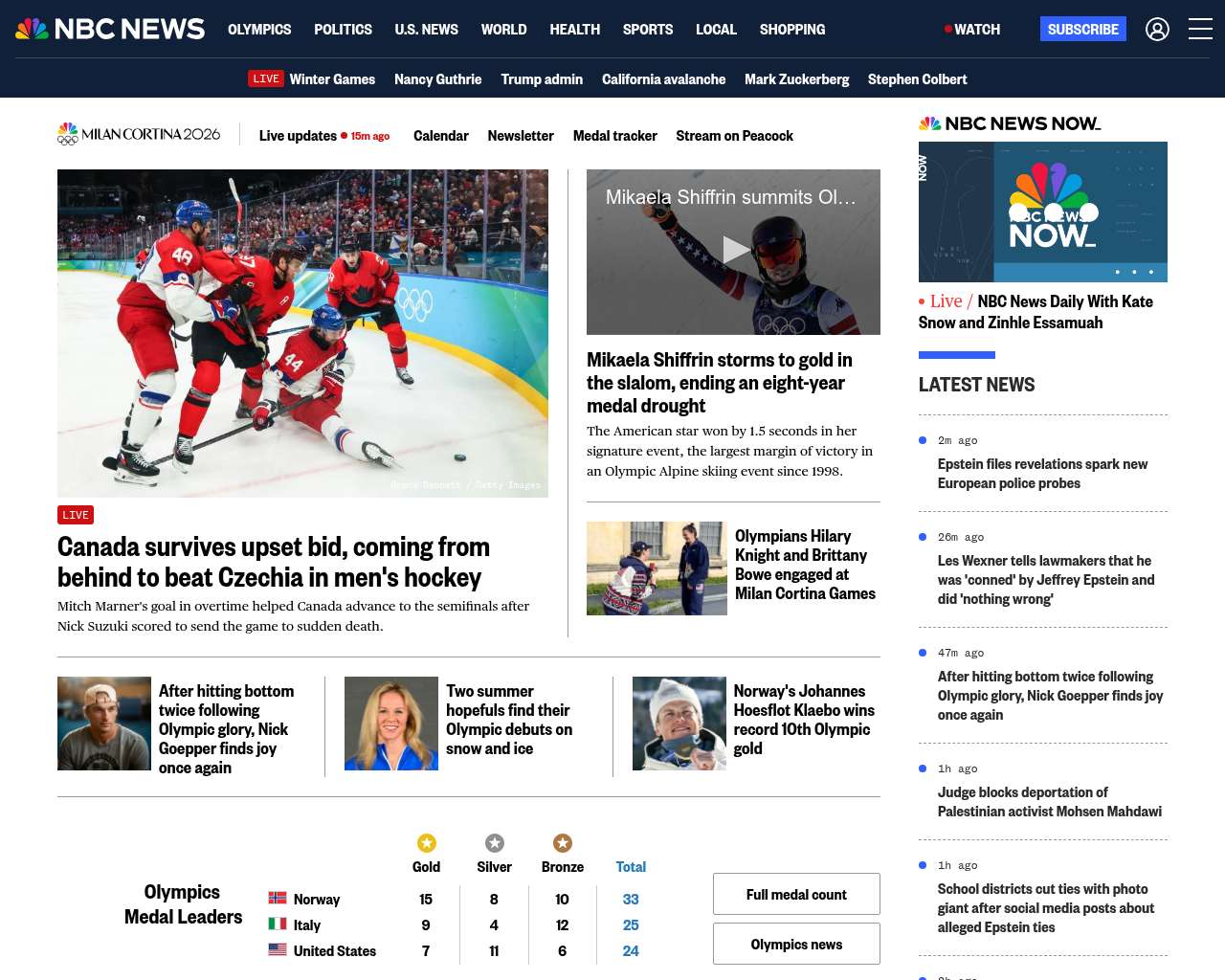Click the Silver medal star icon

click(x=495, y=843)
